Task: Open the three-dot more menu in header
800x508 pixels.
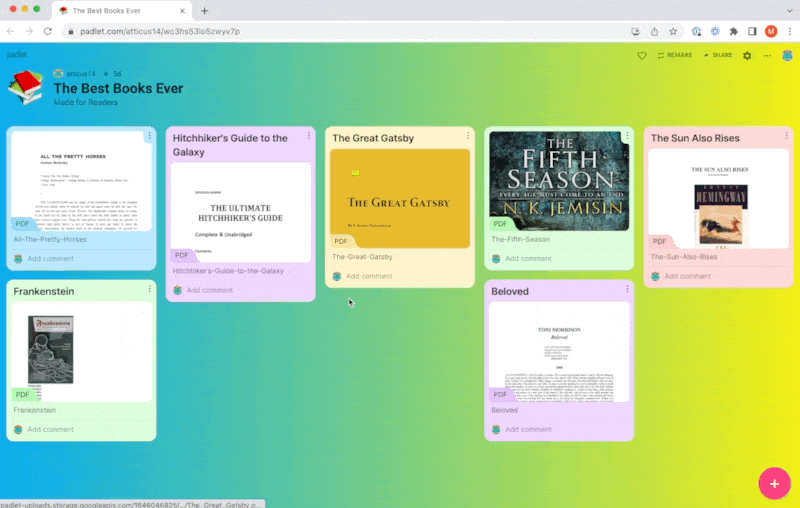Action: click(767, 56)
